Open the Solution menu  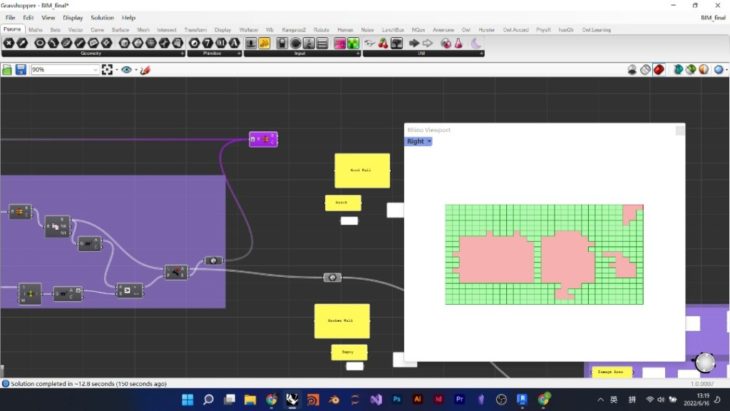pos(102,18)
